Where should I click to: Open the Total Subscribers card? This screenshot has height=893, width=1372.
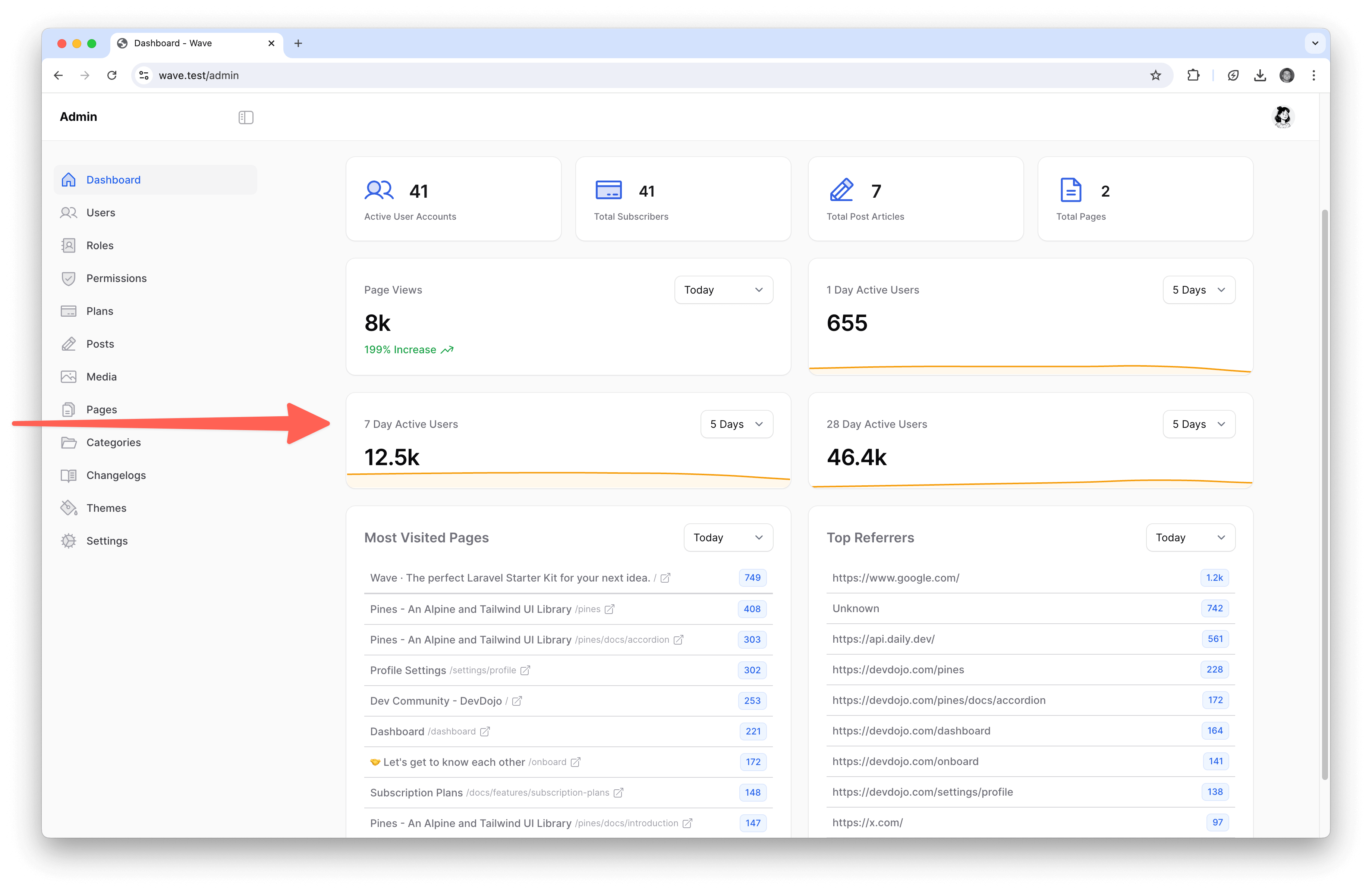[x=683, y=199]
